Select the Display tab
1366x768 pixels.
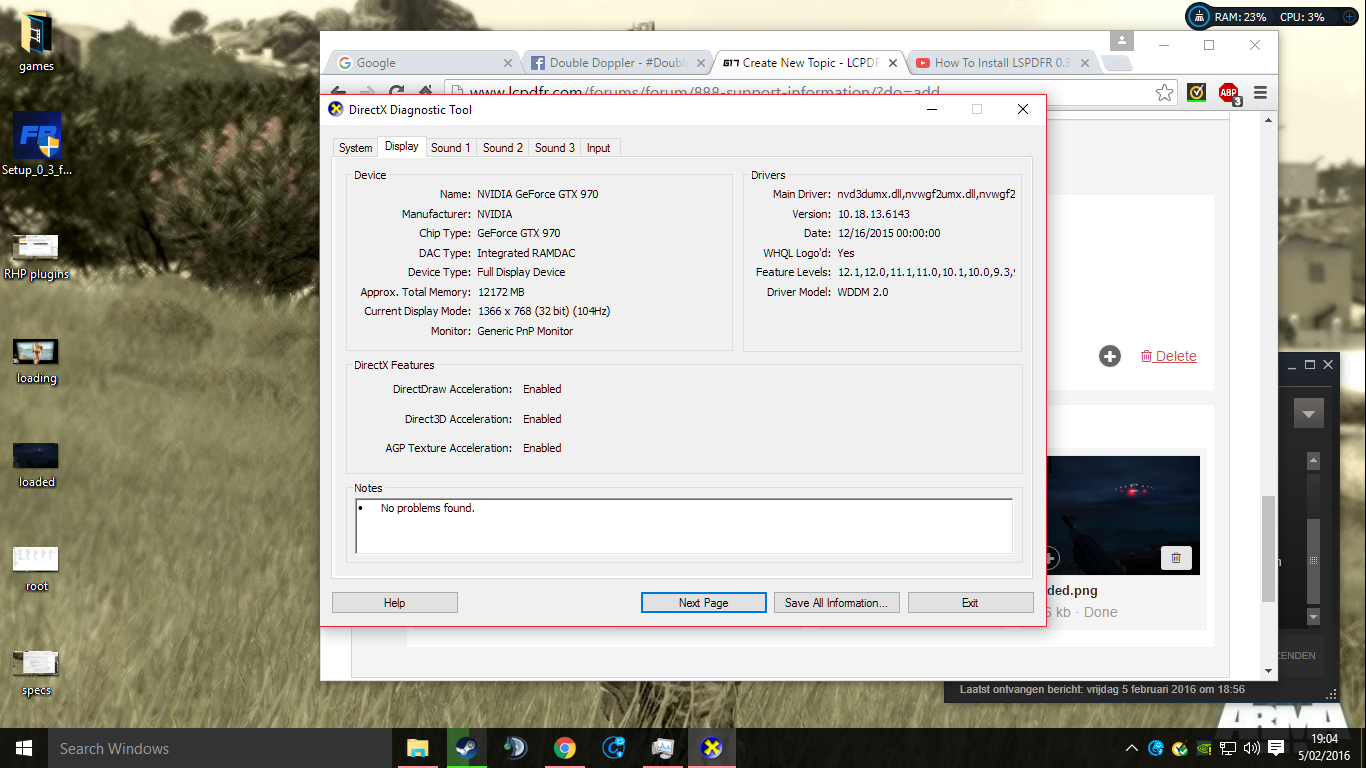(x=402, y=146)
